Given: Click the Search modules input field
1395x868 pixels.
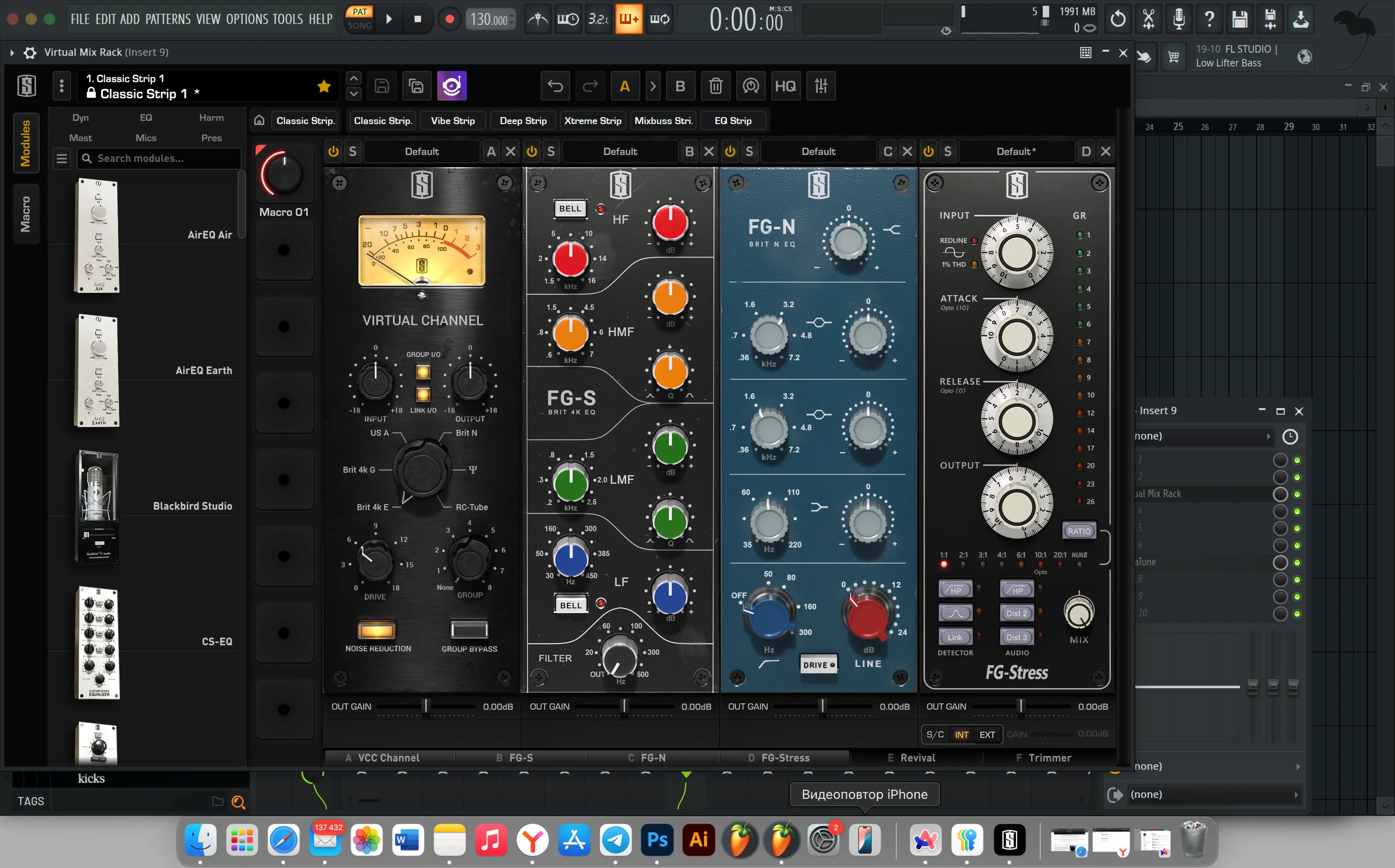Looking at the screenshot, I should click(161, 159).
